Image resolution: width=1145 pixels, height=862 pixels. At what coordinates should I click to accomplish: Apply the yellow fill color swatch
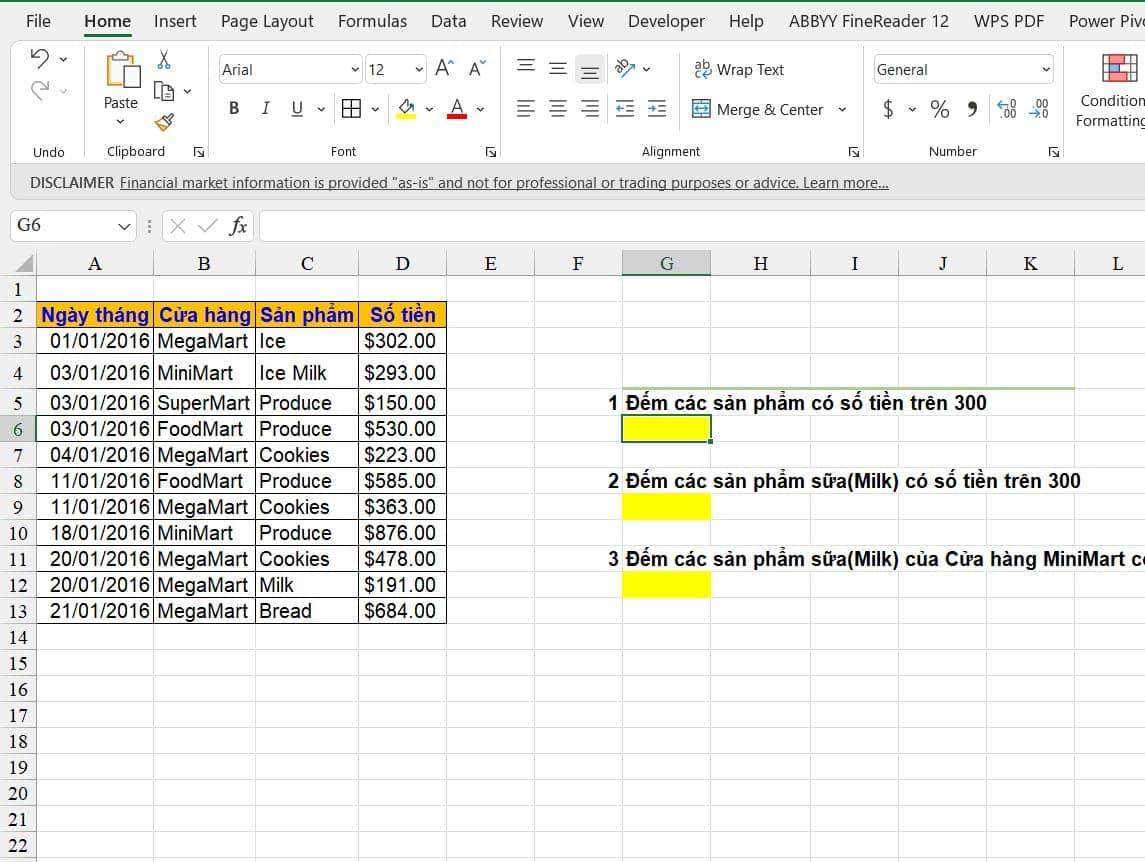point(406,109)
